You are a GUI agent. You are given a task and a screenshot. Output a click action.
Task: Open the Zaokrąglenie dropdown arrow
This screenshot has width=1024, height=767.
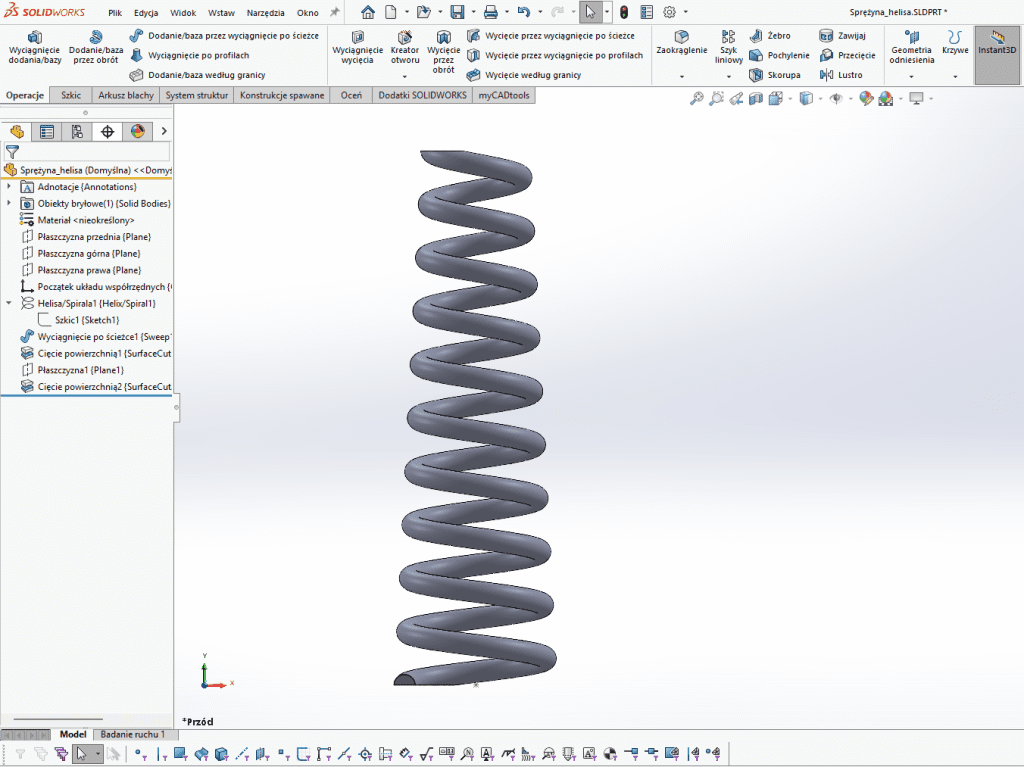(x=682, y=76)
